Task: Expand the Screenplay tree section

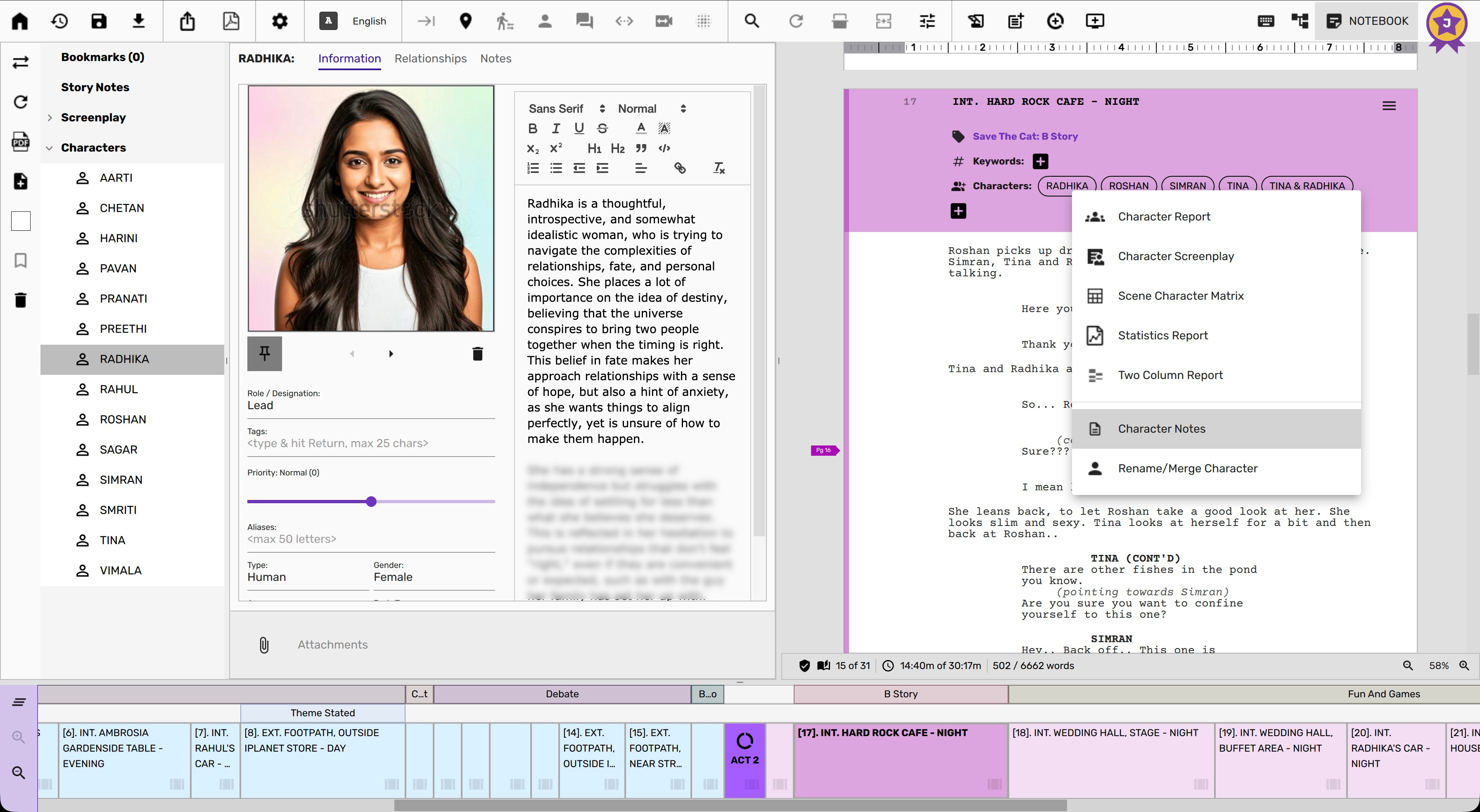Action: pyautogui.click(x=50, y=118)
